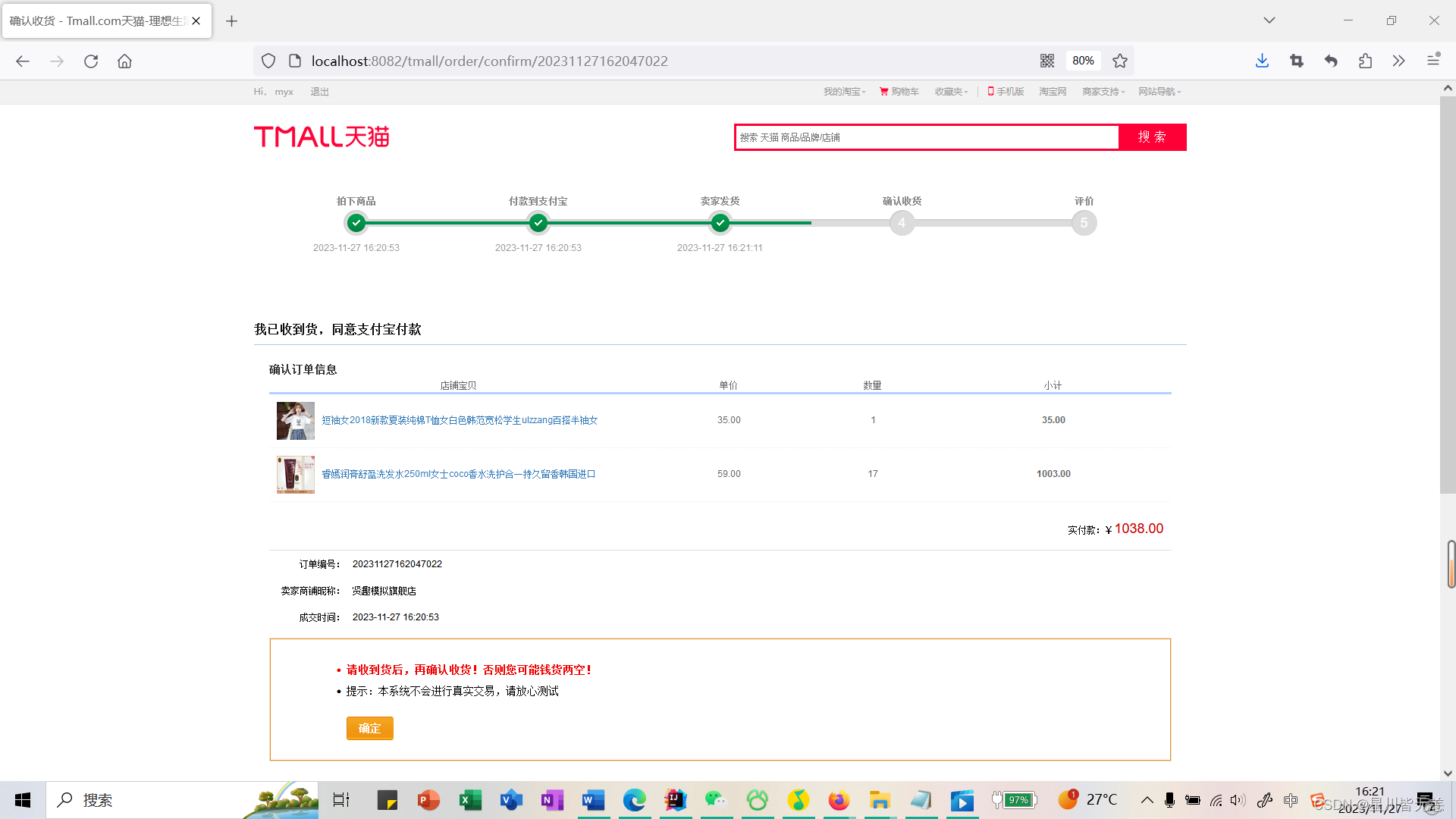The height and width of the screenshot is (819, 1456).
Task: Open the shampoo product thumbnail image
Action: click(296, 475)
